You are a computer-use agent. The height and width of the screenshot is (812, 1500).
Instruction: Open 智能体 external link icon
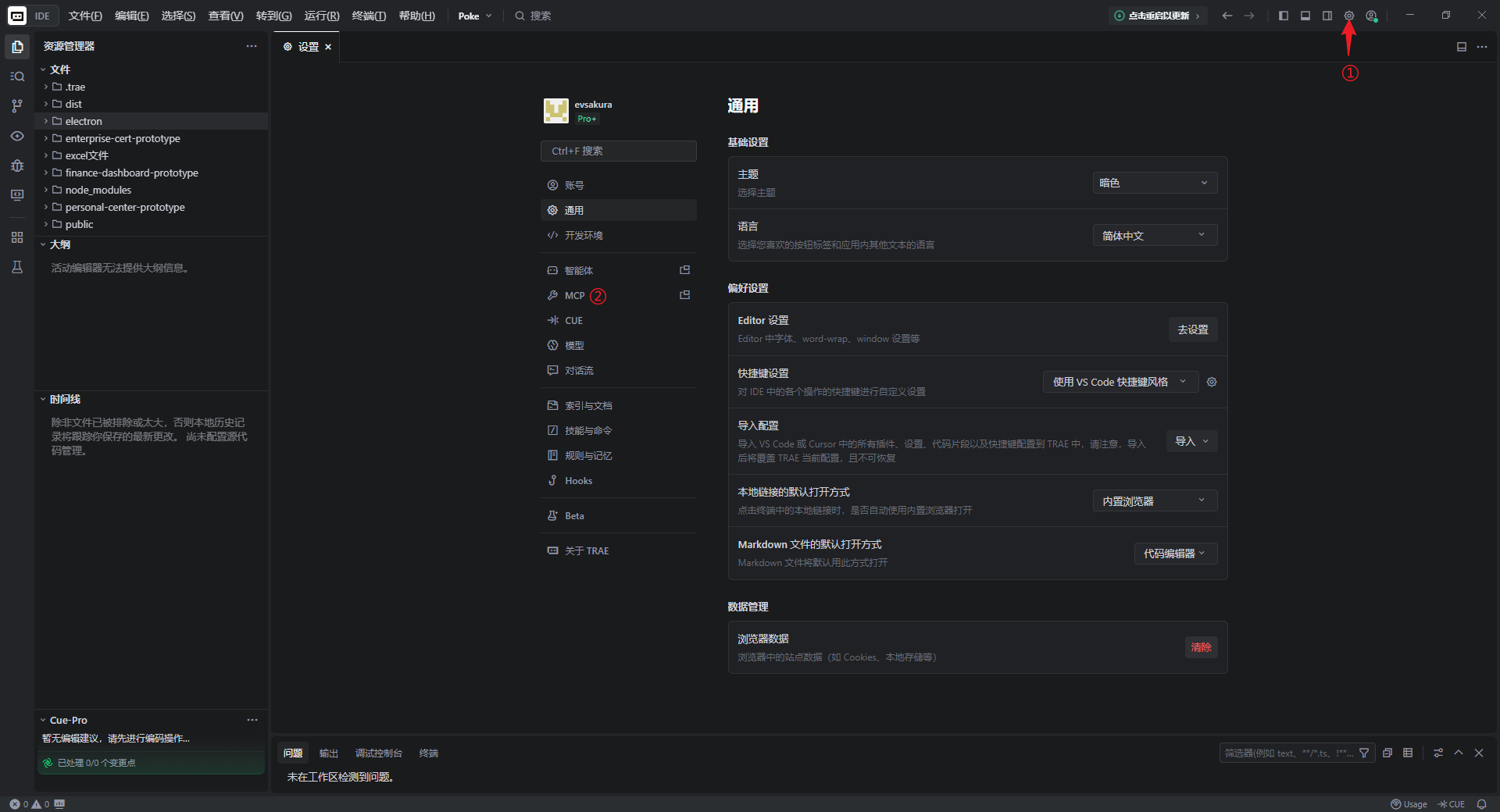(685, 270)
